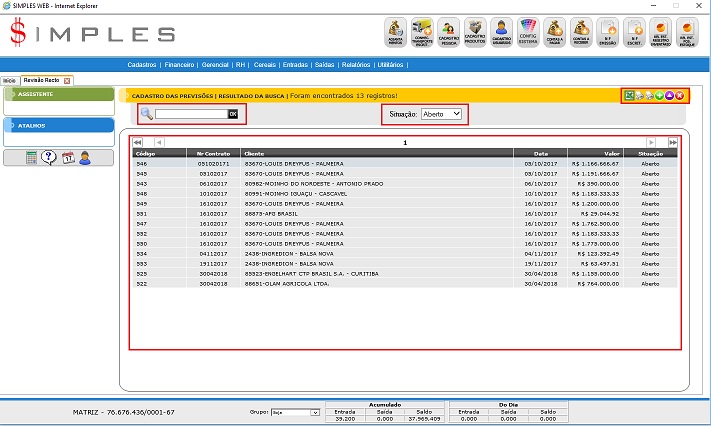The width and height of the screenshot is (711, 426).
Task: Click the Contas a Pagar icon
Action: point(555,33)
